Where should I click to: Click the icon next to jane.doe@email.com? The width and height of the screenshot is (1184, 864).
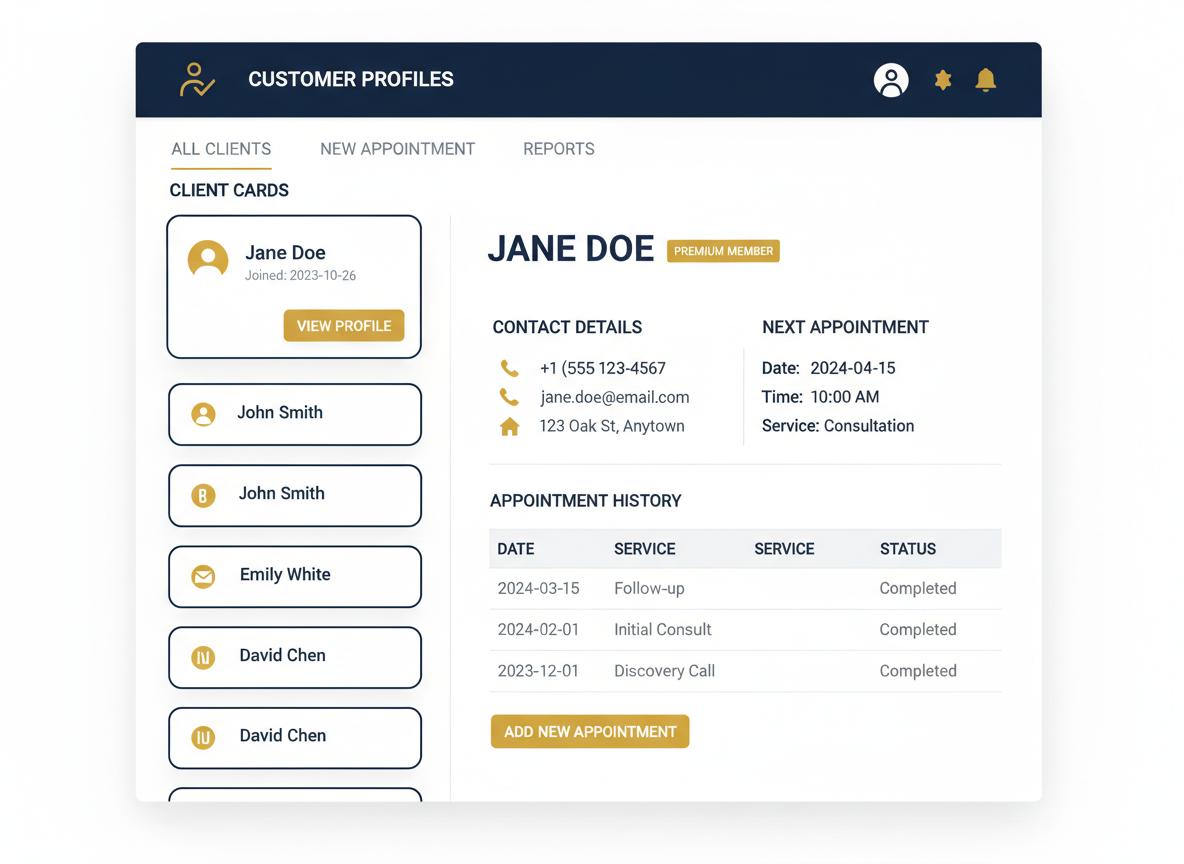pyautogui.click(x=510, y=397)
